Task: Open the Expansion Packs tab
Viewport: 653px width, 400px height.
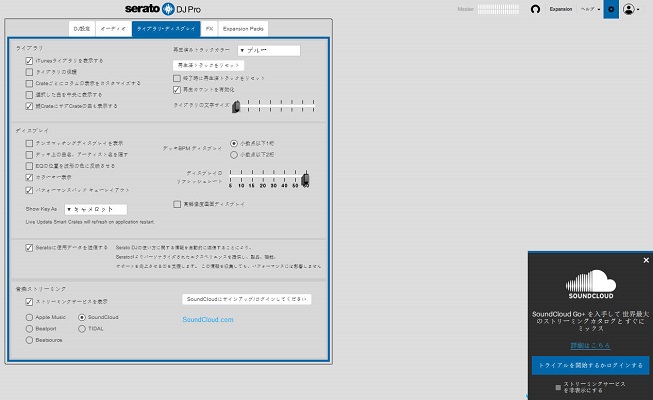Action: [243, 29]
